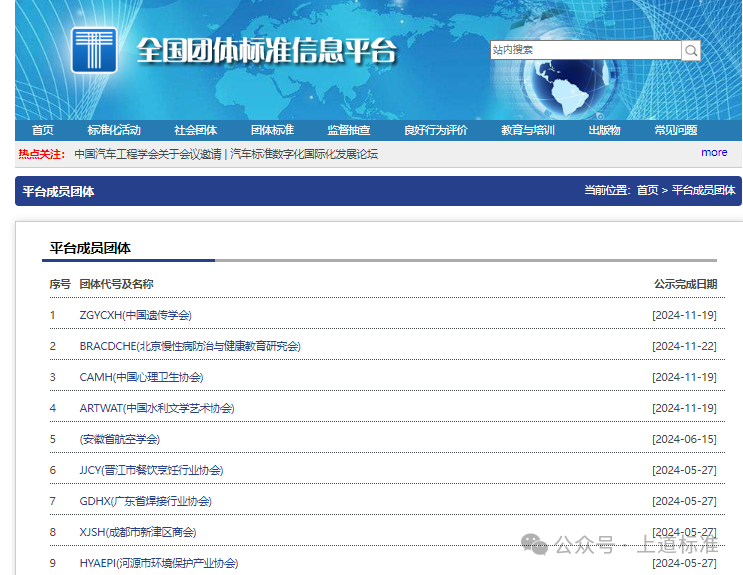743x575 pixels.
Task: Open (安徽省航空学会) entry
Action: tap(119, 439)
